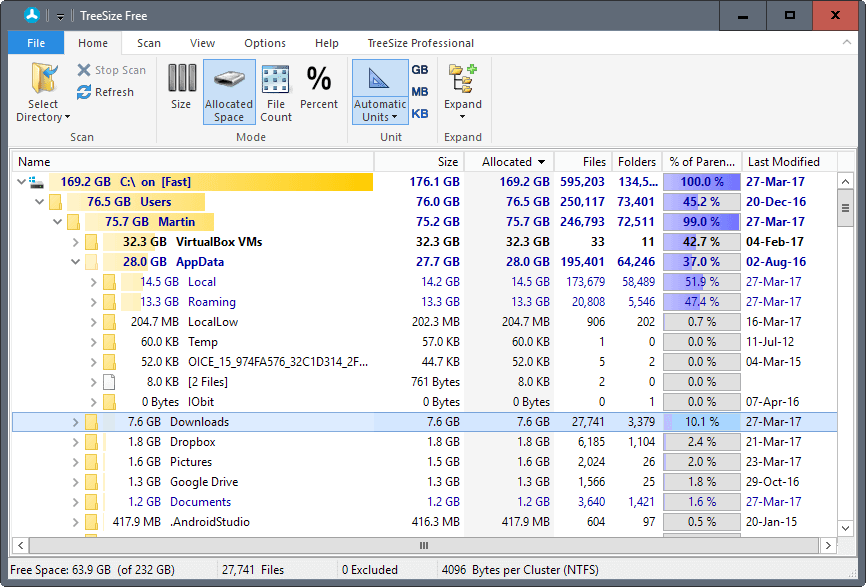Open TreeSize Professional tab
The height and width of the screenshot is (587, 866).
tap(420, 43)
